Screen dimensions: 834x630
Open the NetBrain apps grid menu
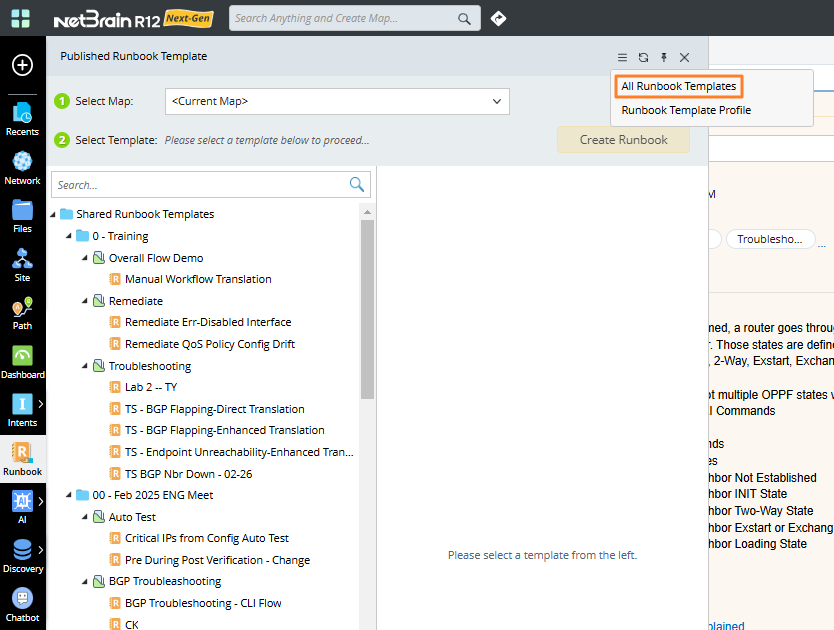[x=21, y=19]
